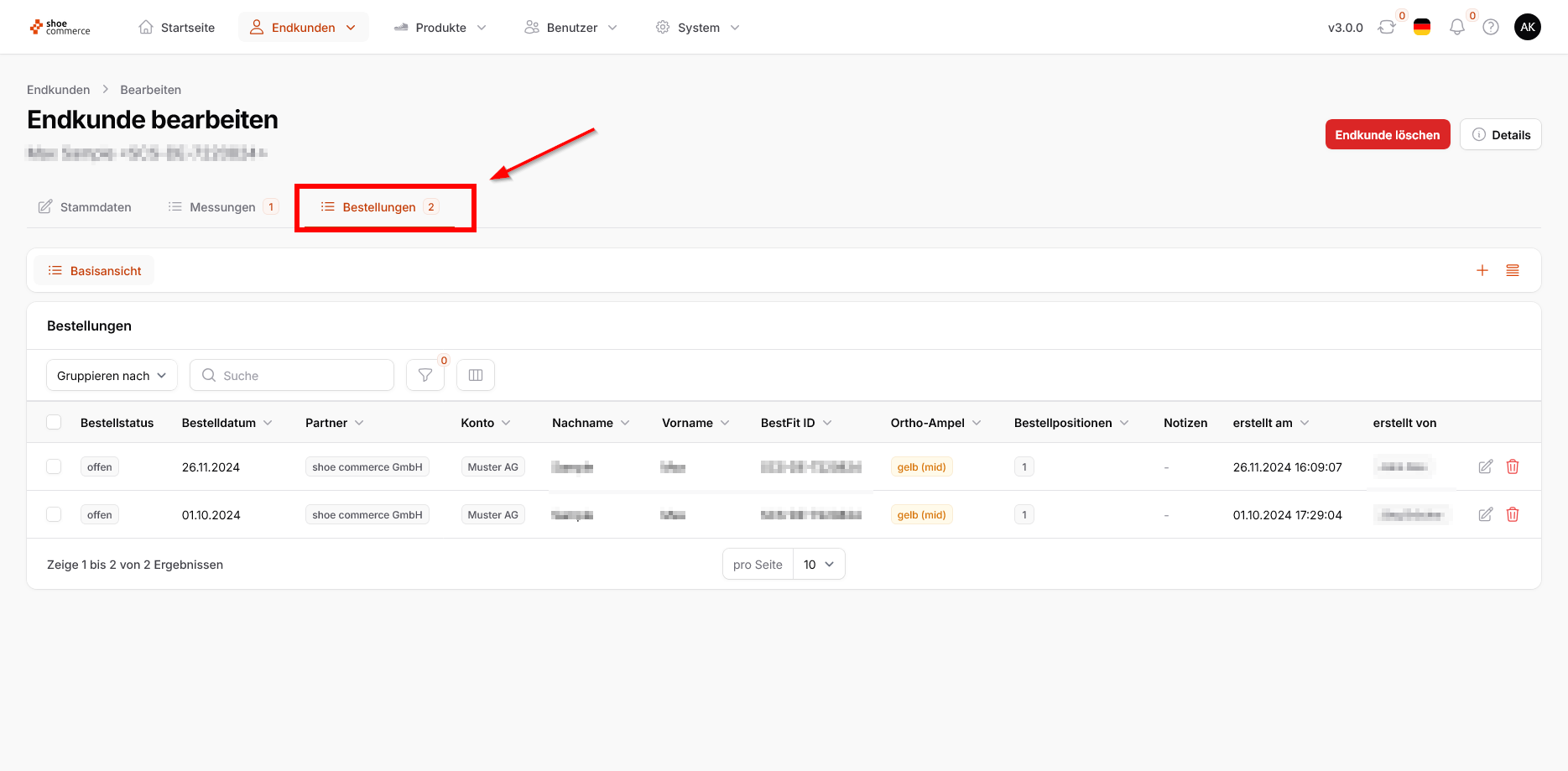Delete the order dated 26.11.2024
The height and width of the screenshot is (771, 1568).
1513,466
